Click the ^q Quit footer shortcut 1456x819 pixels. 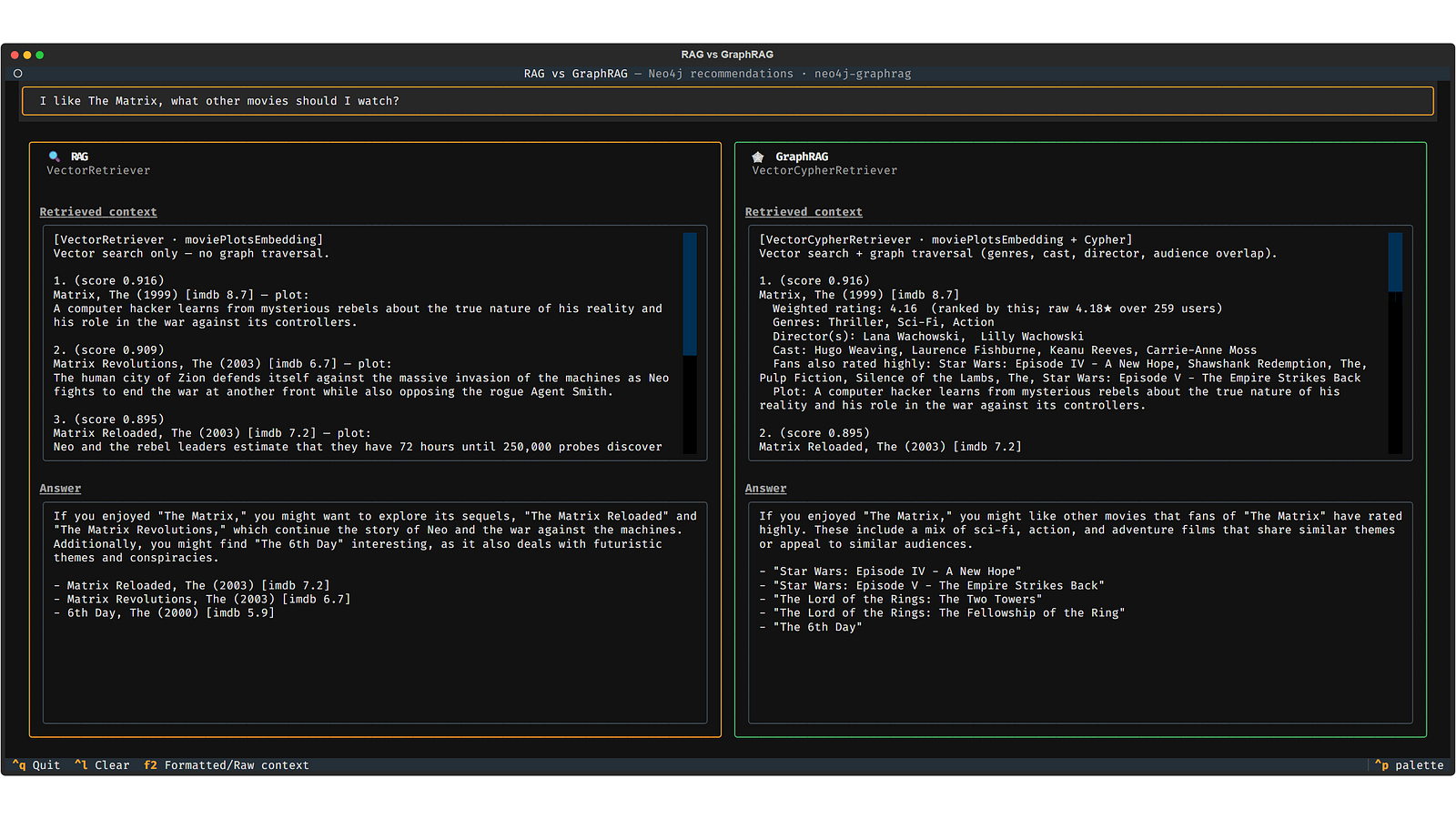(x=36, y=765)
